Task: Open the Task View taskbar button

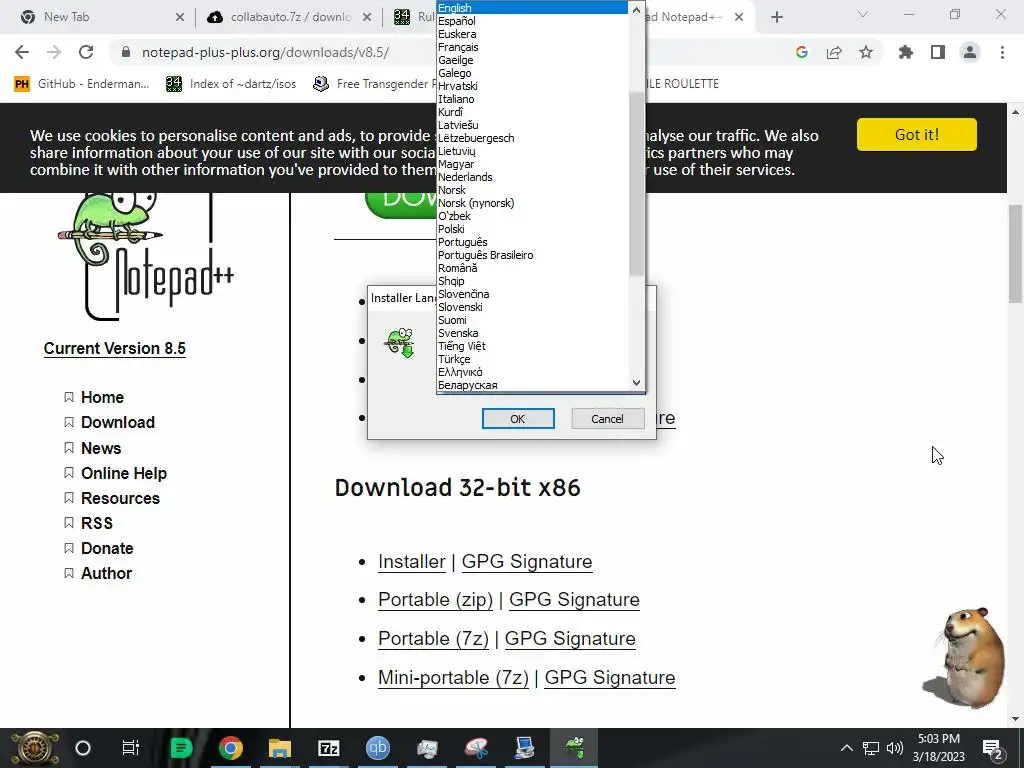Action: [x=131, y=748]
